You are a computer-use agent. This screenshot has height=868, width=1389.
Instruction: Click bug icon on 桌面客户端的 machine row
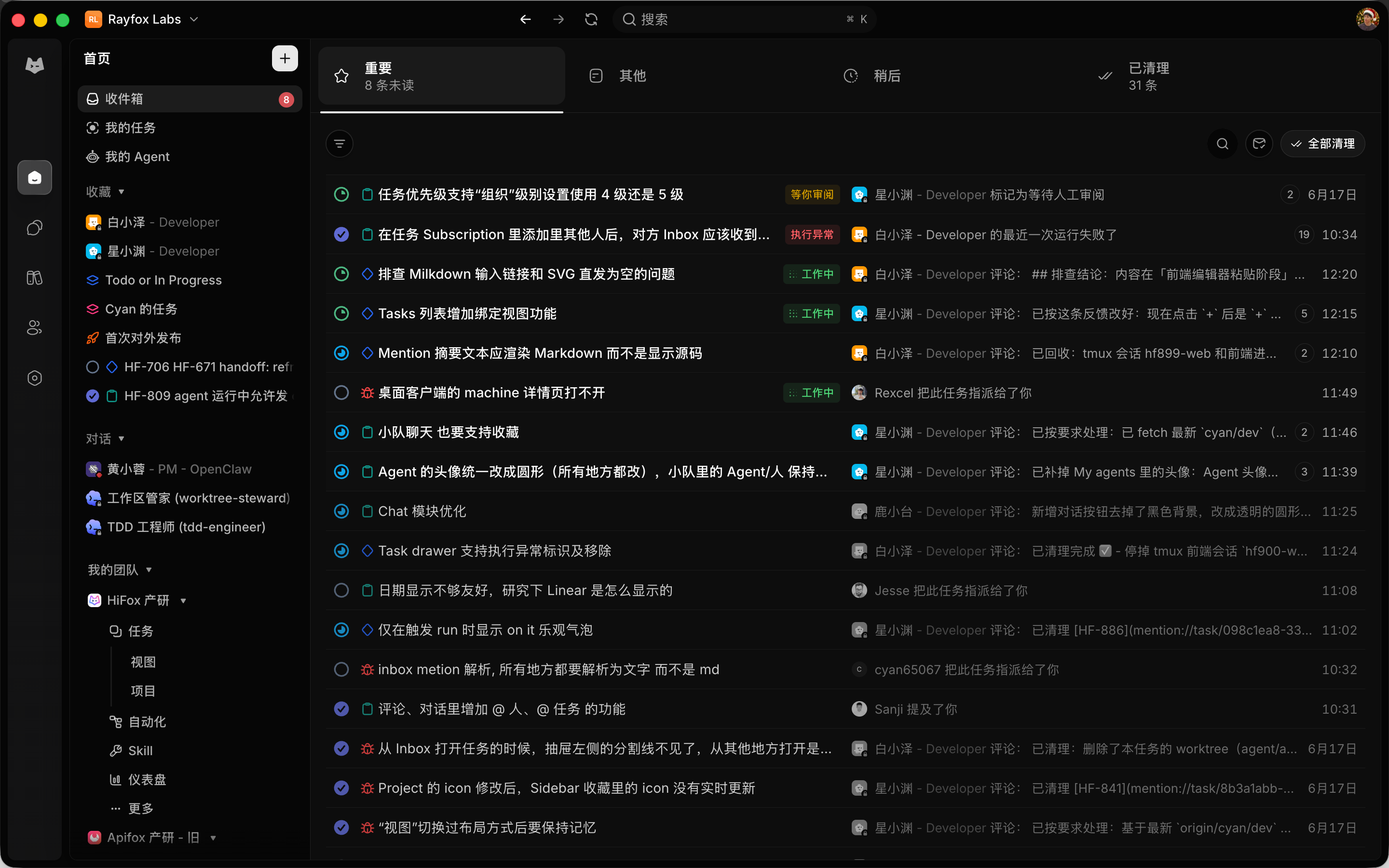pyautogui.click(x=368, y=393)
